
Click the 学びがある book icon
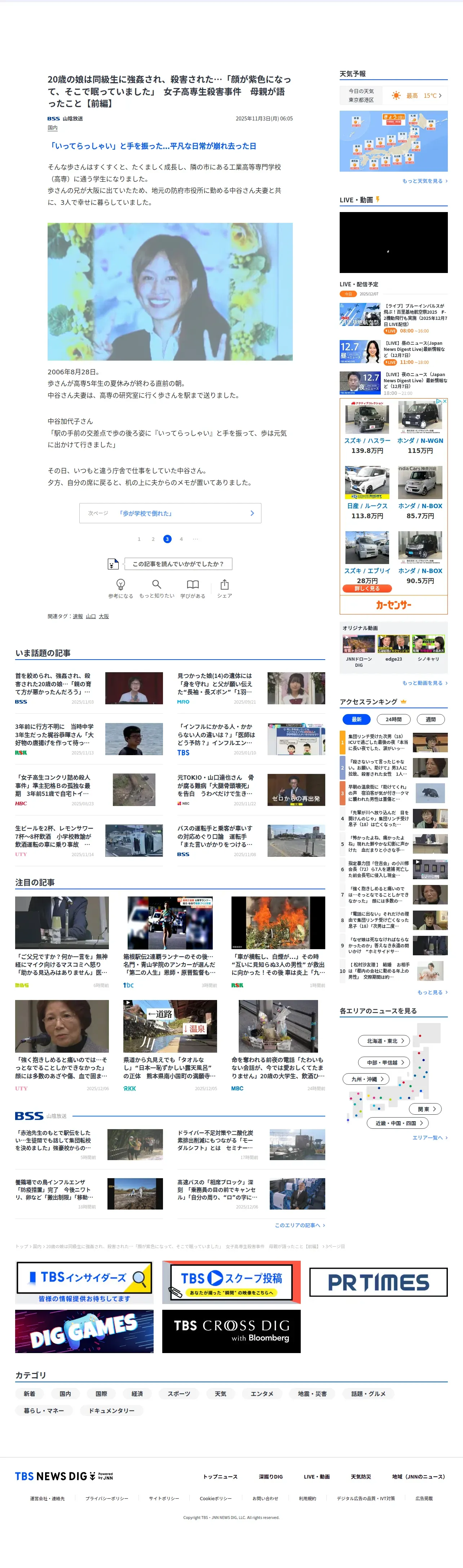click(x=192, y=584)
